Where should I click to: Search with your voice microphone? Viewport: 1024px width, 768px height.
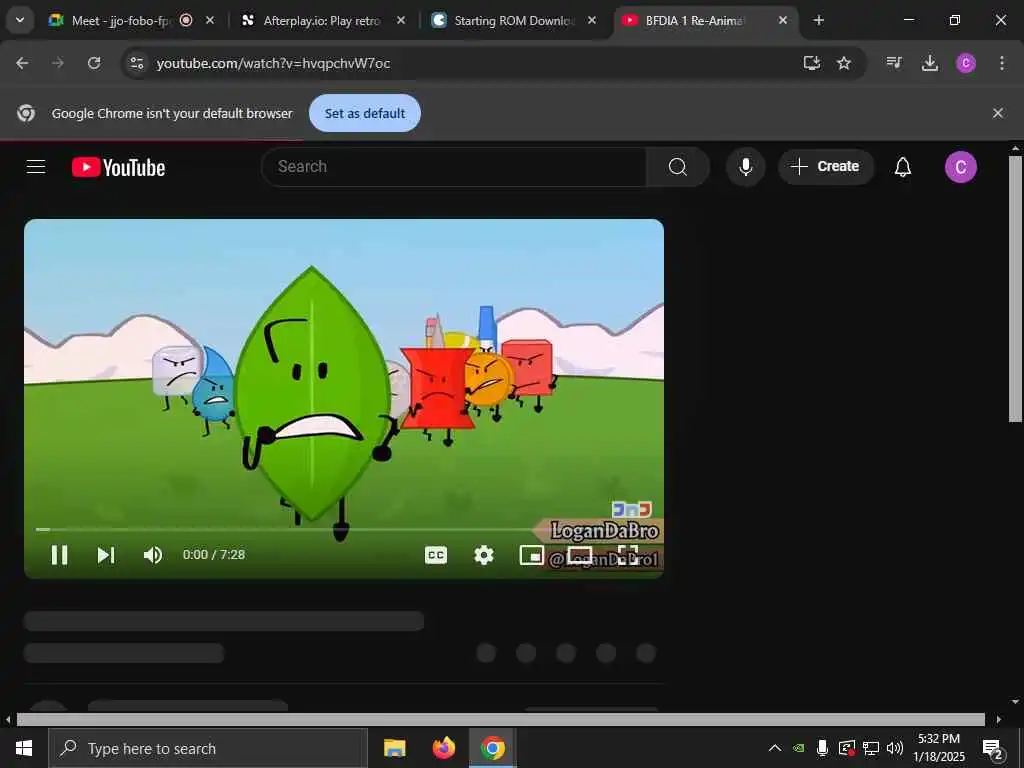[x=745, y=167]
